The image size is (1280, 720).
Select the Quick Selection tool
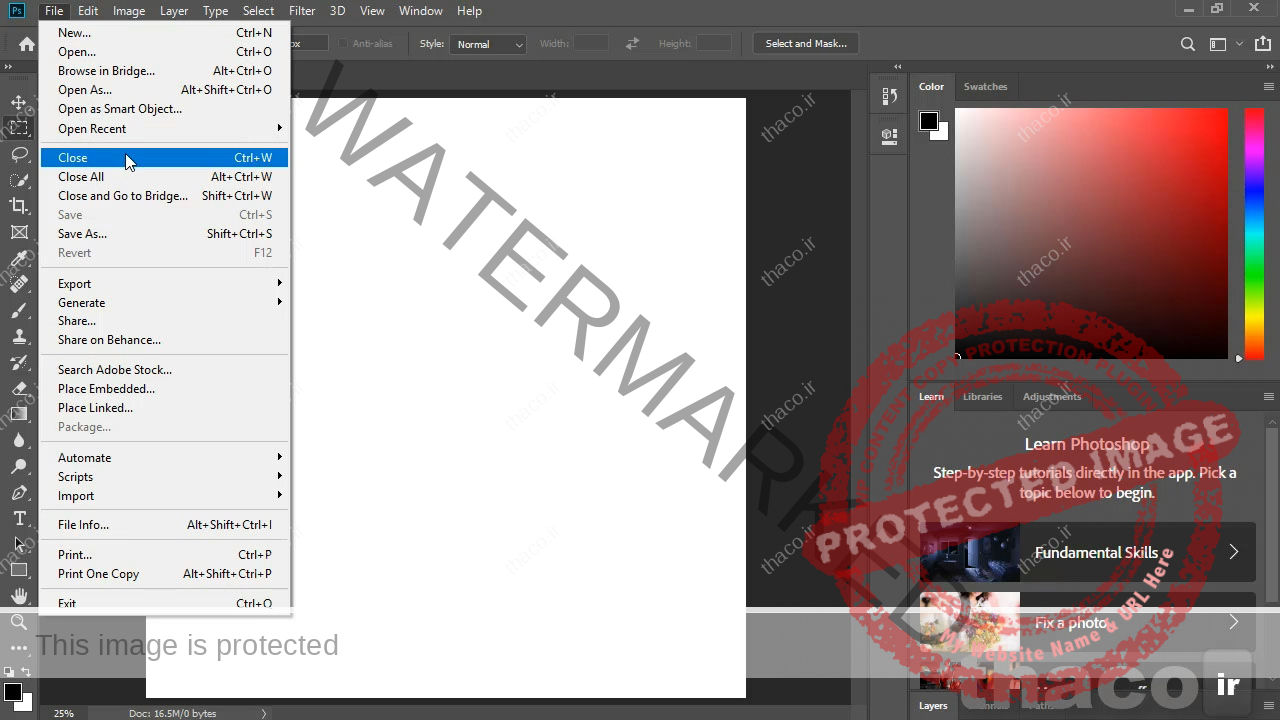[x=19, y=180]
